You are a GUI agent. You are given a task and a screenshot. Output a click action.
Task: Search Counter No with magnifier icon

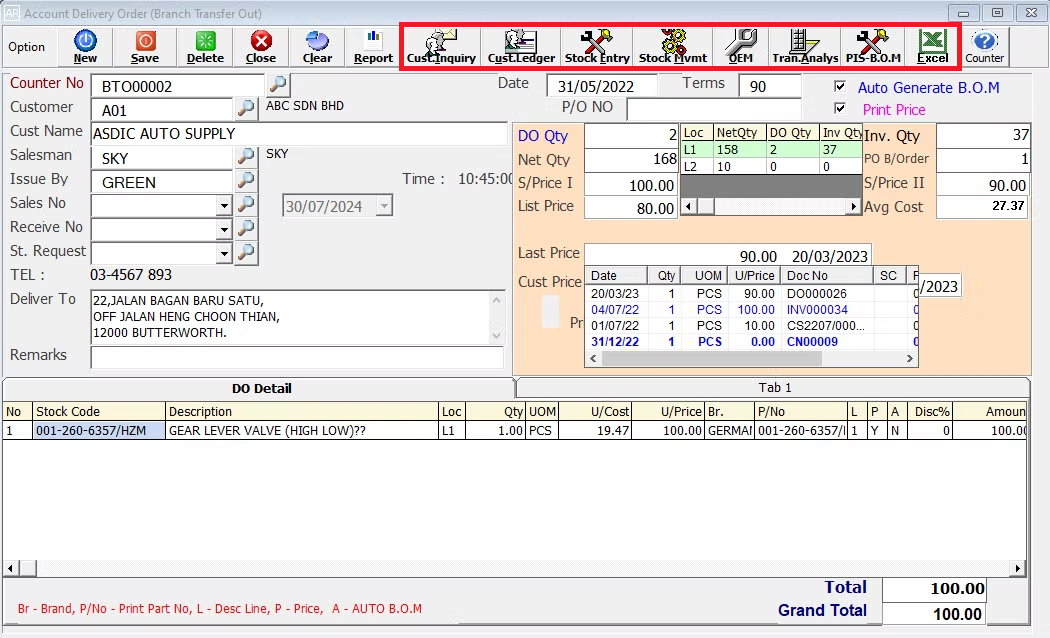278,84
